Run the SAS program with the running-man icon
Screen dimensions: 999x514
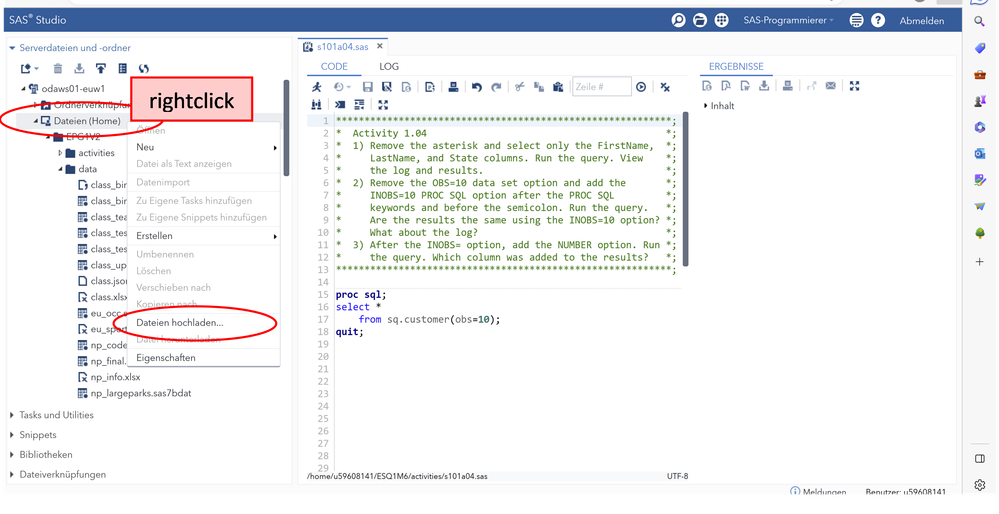(x=316, y=87)
